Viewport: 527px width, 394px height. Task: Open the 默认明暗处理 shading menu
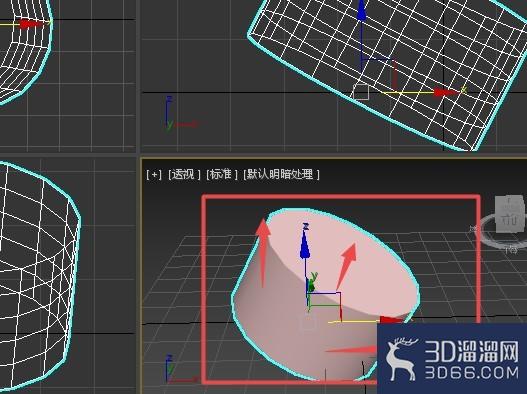coord(281,174)
